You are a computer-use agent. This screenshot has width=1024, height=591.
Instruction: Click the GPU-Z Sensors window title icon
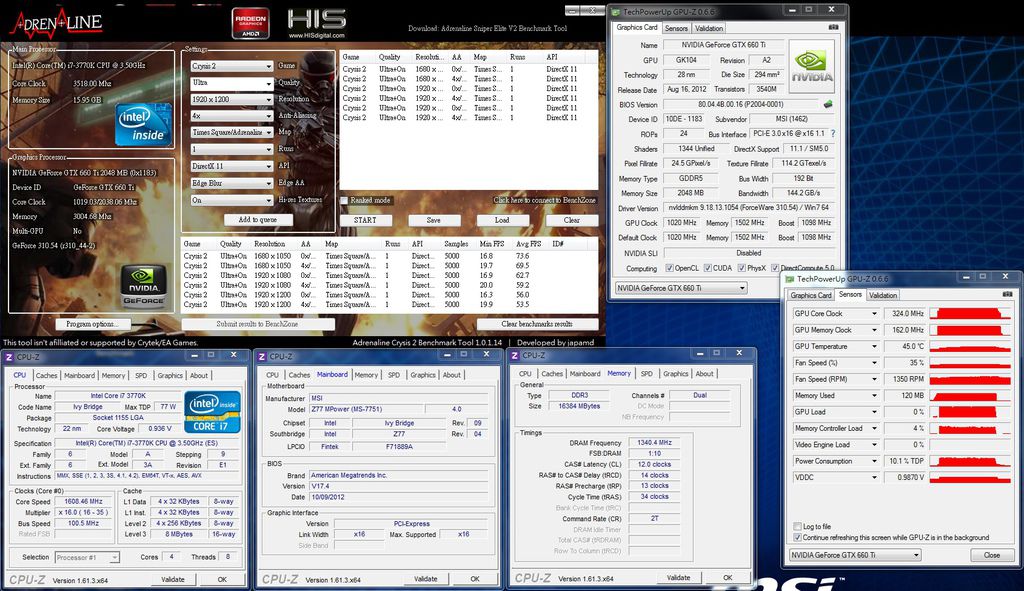click(790, 279)
